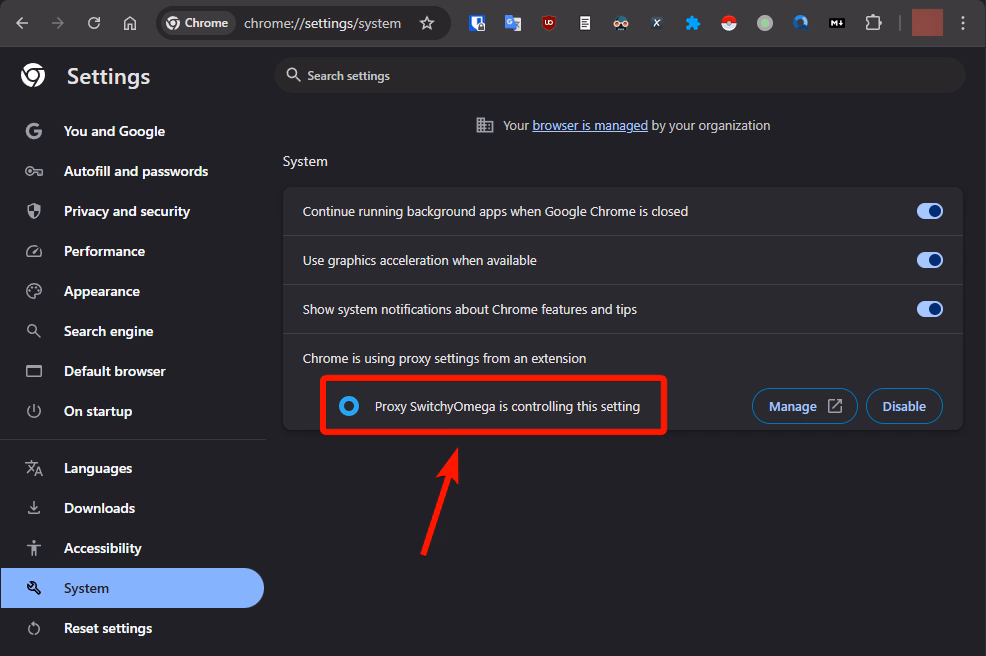The width and height of the screenshot is (986, 656).
Task: Open the home page
Action: coord(130,23)
